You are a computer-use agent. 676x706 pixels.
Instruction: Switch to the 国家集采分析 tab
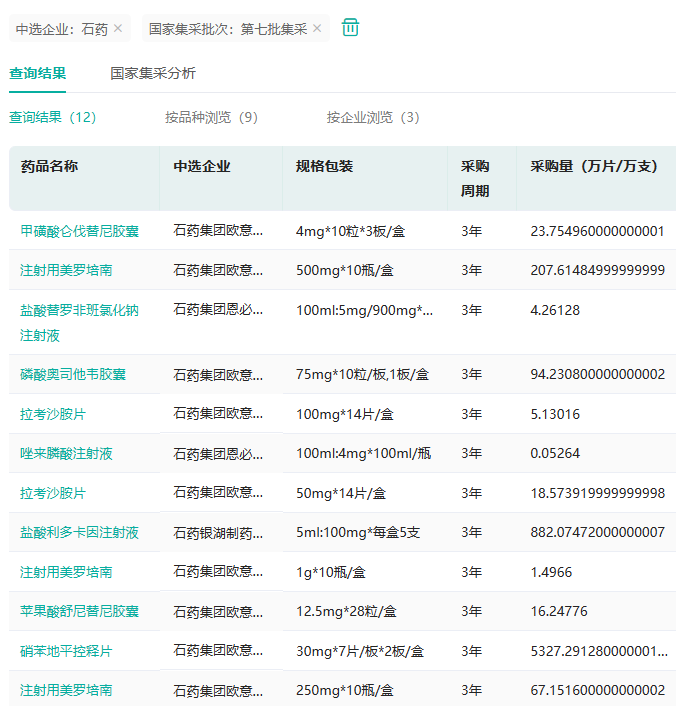(153, 73)
